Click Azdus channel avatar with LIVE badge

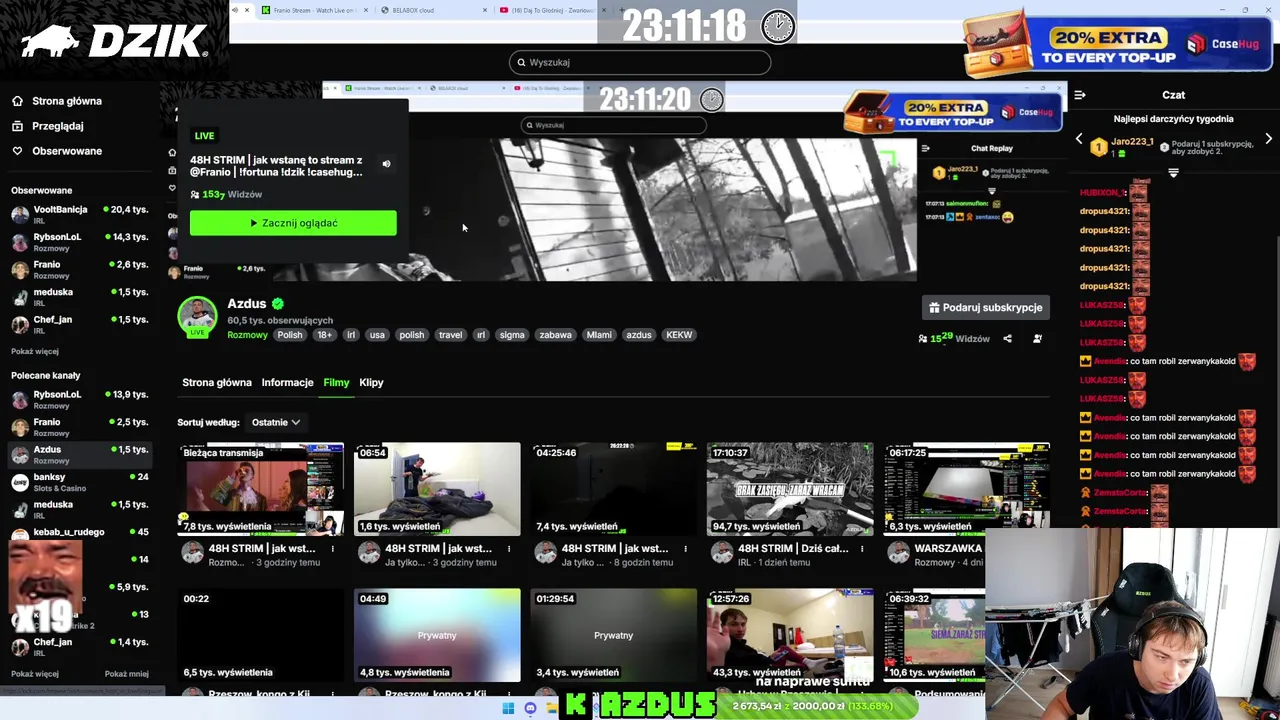197,317
